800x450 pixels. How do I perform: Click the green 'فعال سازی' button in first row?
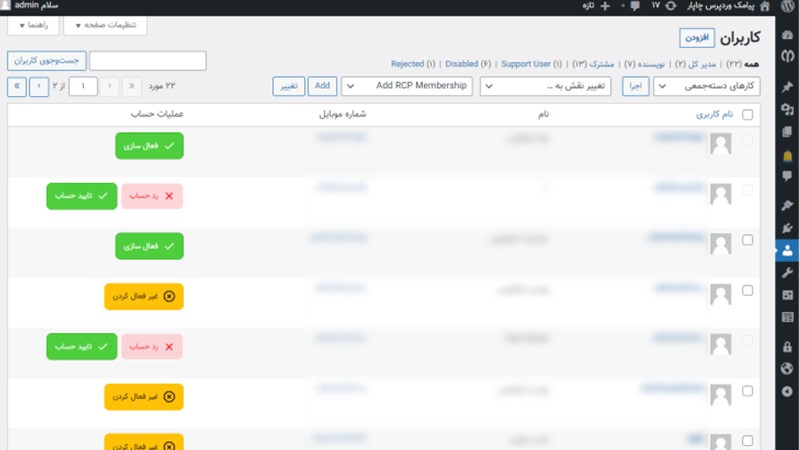[x=149, y=146]
